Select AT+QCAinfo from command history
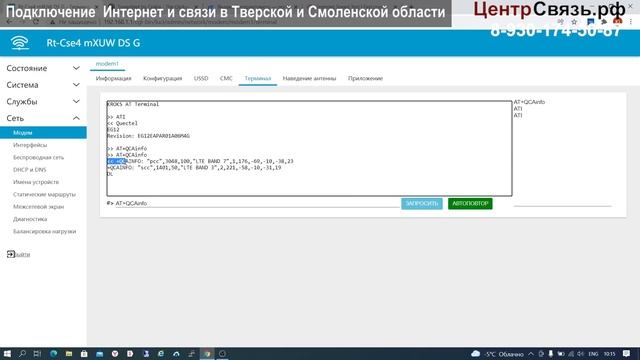The image size is (640, 360). pos(529,102)
